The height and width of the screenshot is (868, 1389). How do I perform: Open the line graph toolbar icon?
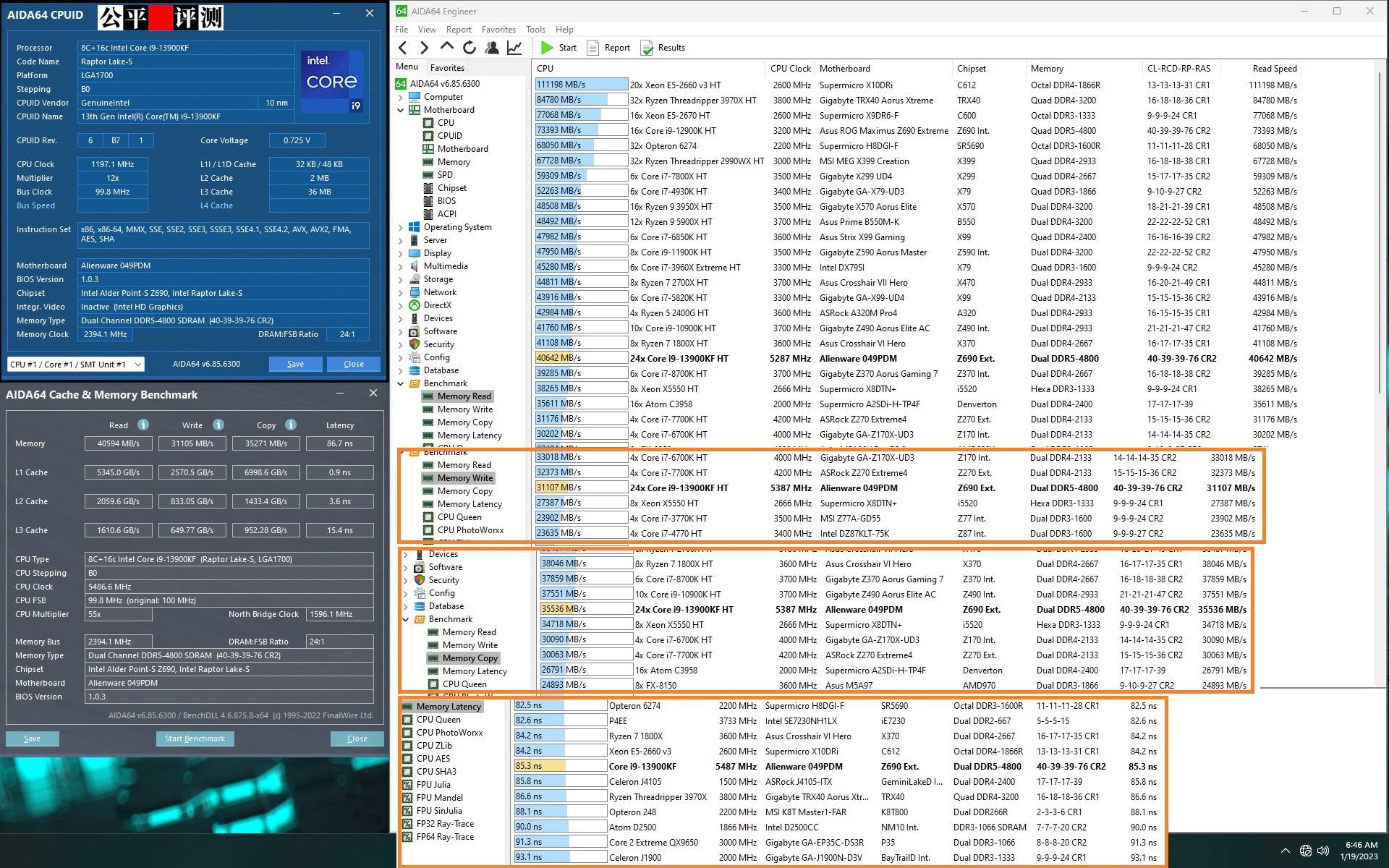(x=514, y=48)
